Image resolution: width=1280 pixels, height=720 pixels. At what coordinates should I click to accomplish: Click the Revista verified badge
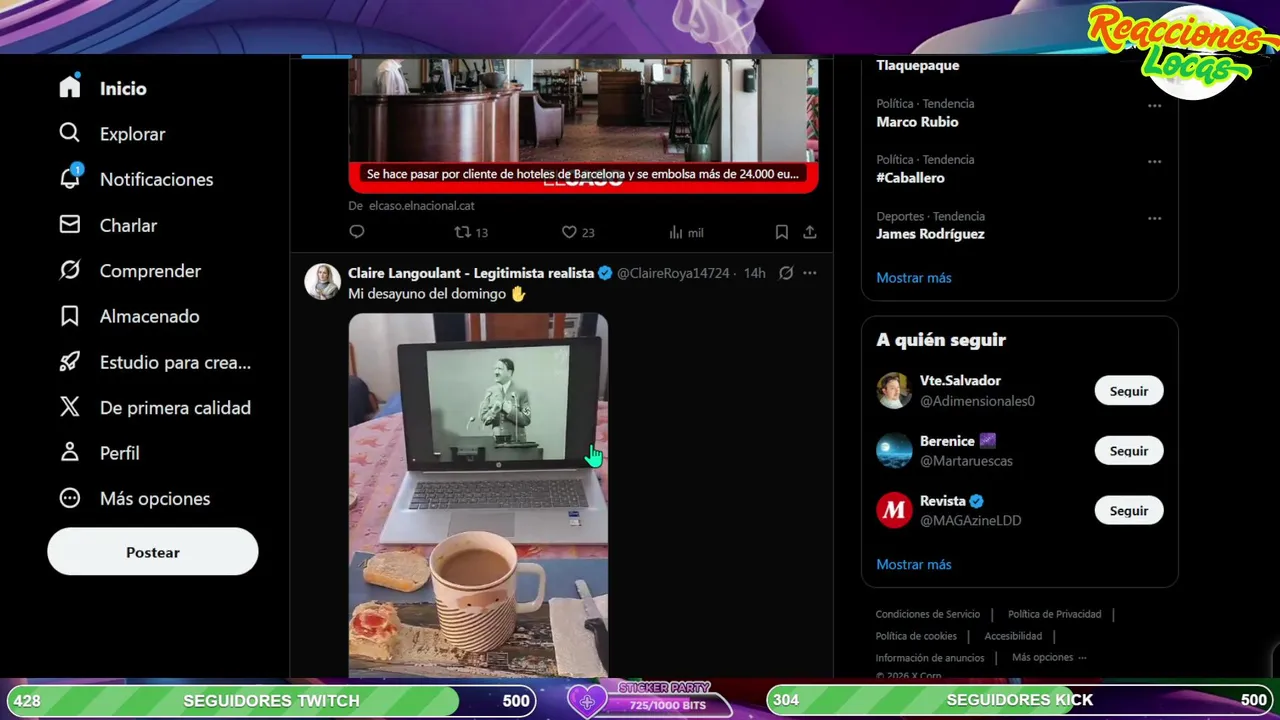point(977,501)
